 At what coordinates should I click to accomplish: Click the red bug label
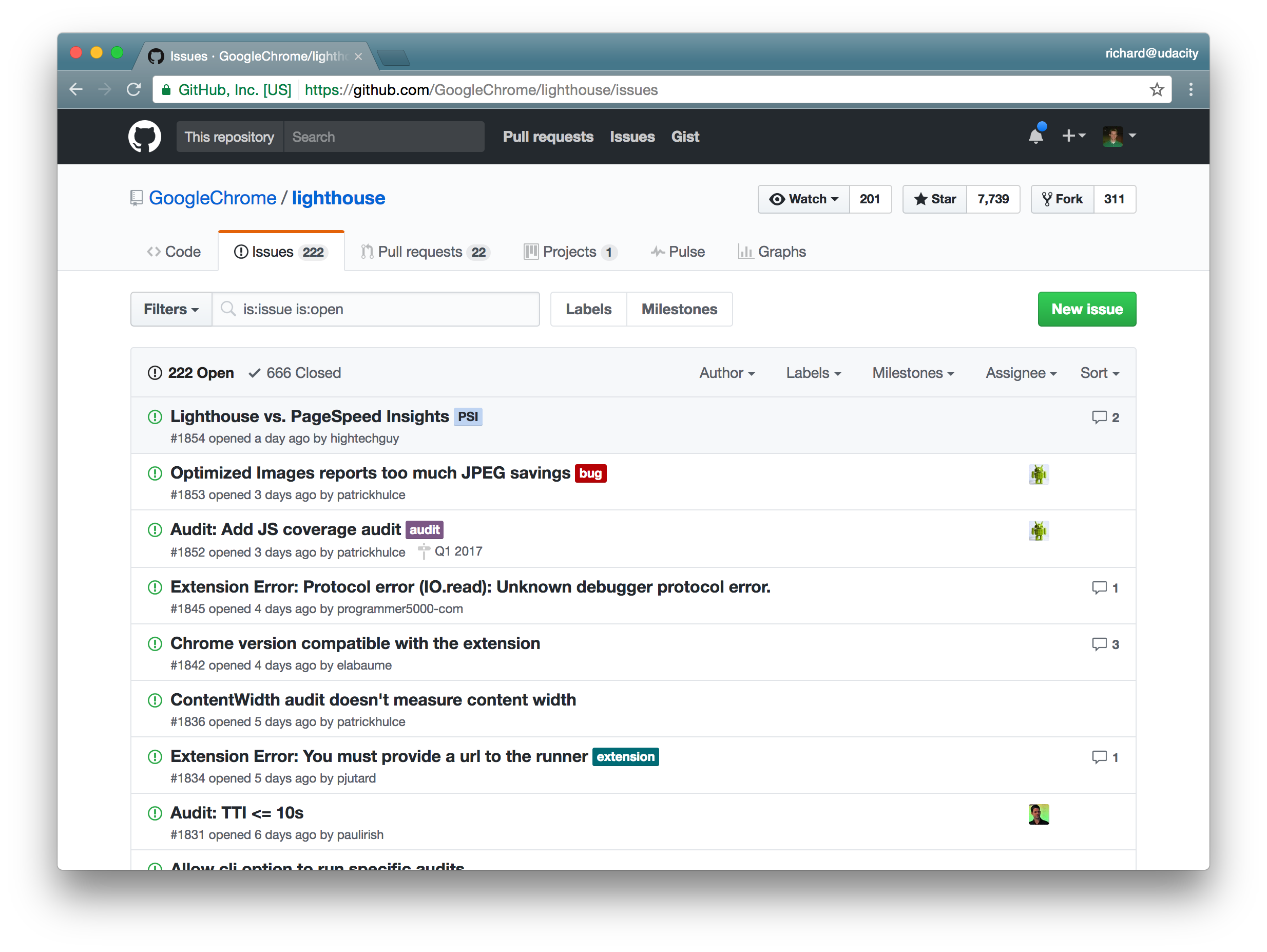point(590,473)
